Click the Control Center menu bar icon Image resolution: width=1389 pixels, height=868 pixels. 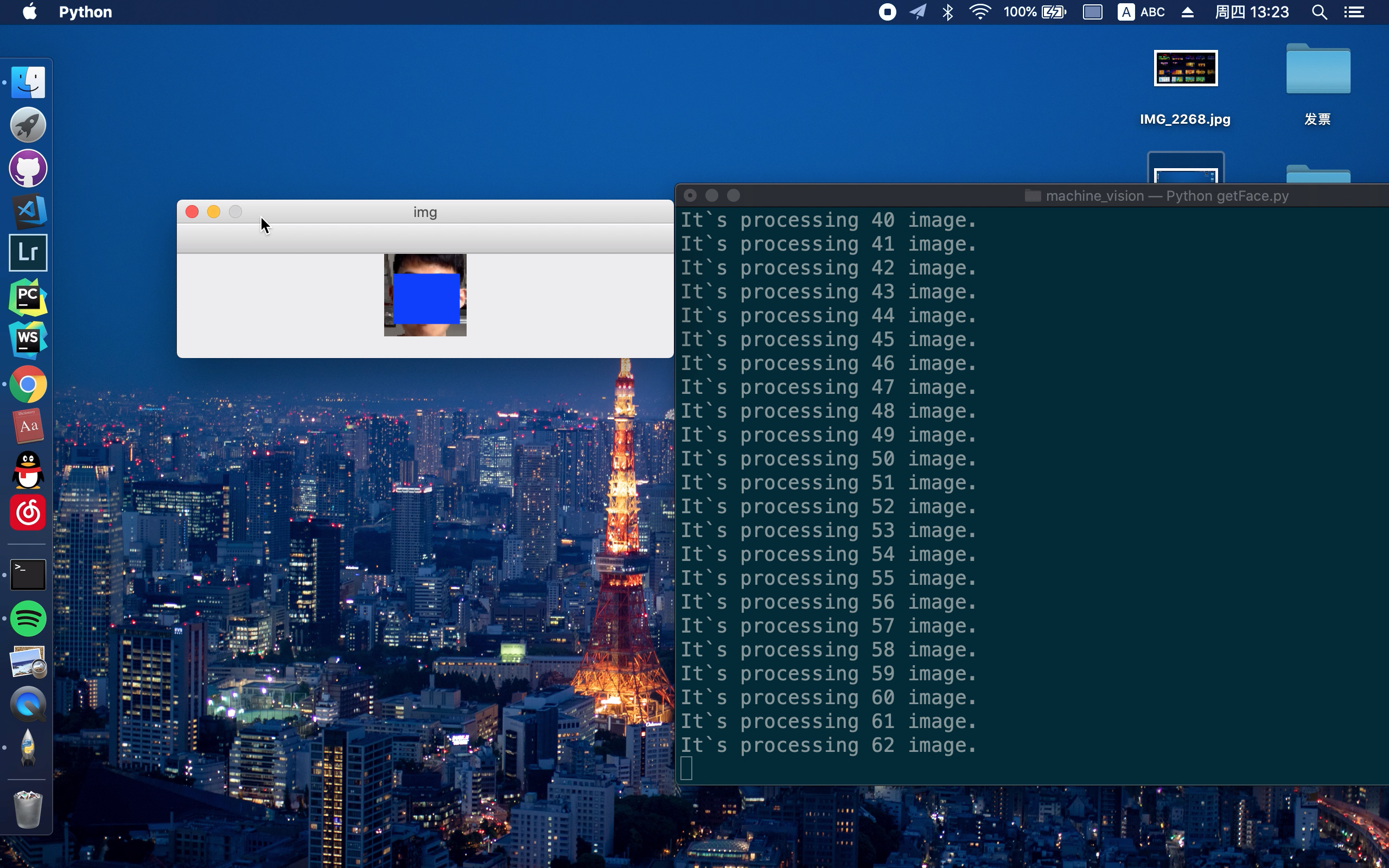click(x=1356, y=12)
